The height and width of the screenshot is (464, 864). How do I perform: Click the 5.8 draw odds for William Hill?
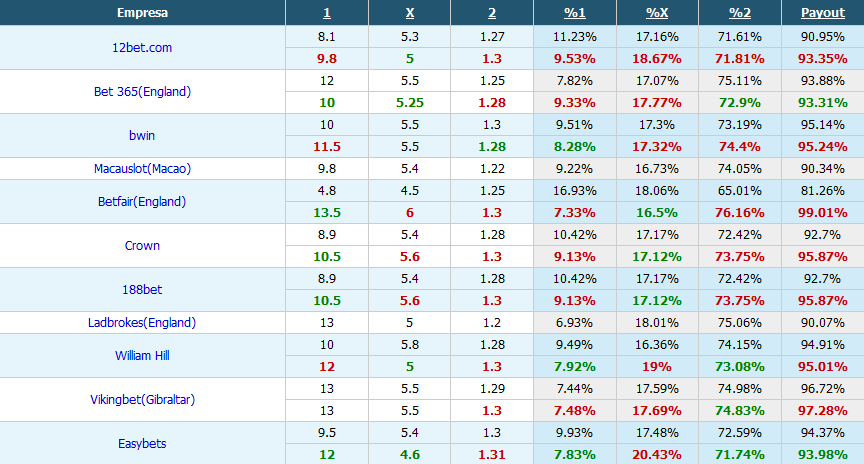(409, 345)
